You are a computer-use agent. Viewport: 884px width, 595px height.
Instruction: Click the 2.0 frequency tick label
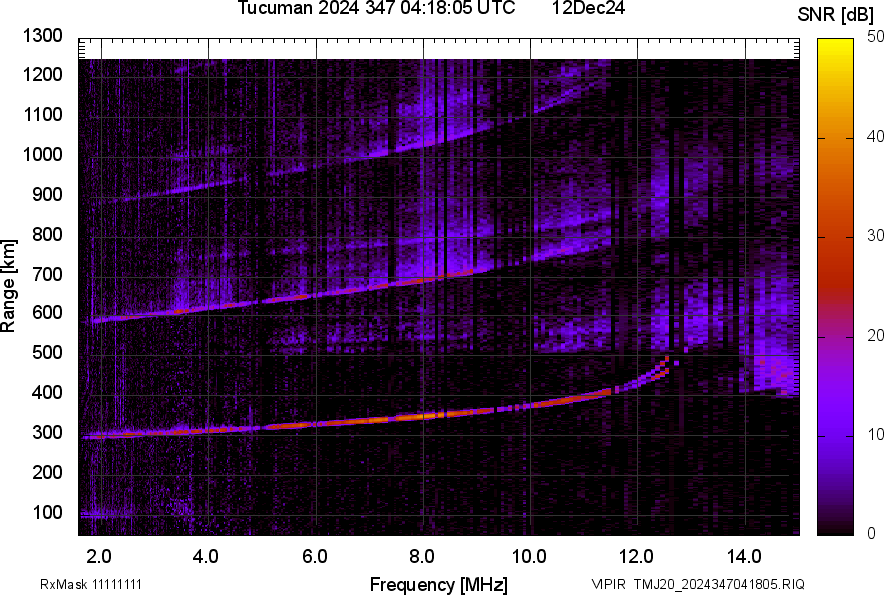[99, 557]
